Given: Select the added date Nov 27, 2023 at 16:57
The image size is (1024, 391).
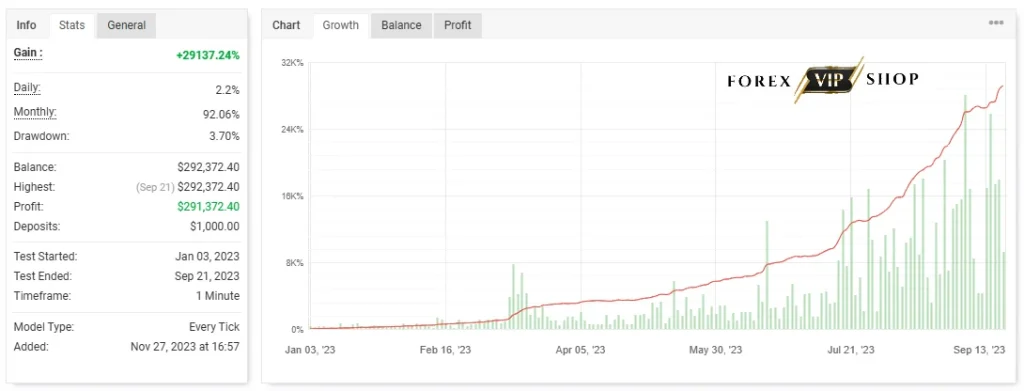Looking at the screenshot, I should click(x=185, y=347).
